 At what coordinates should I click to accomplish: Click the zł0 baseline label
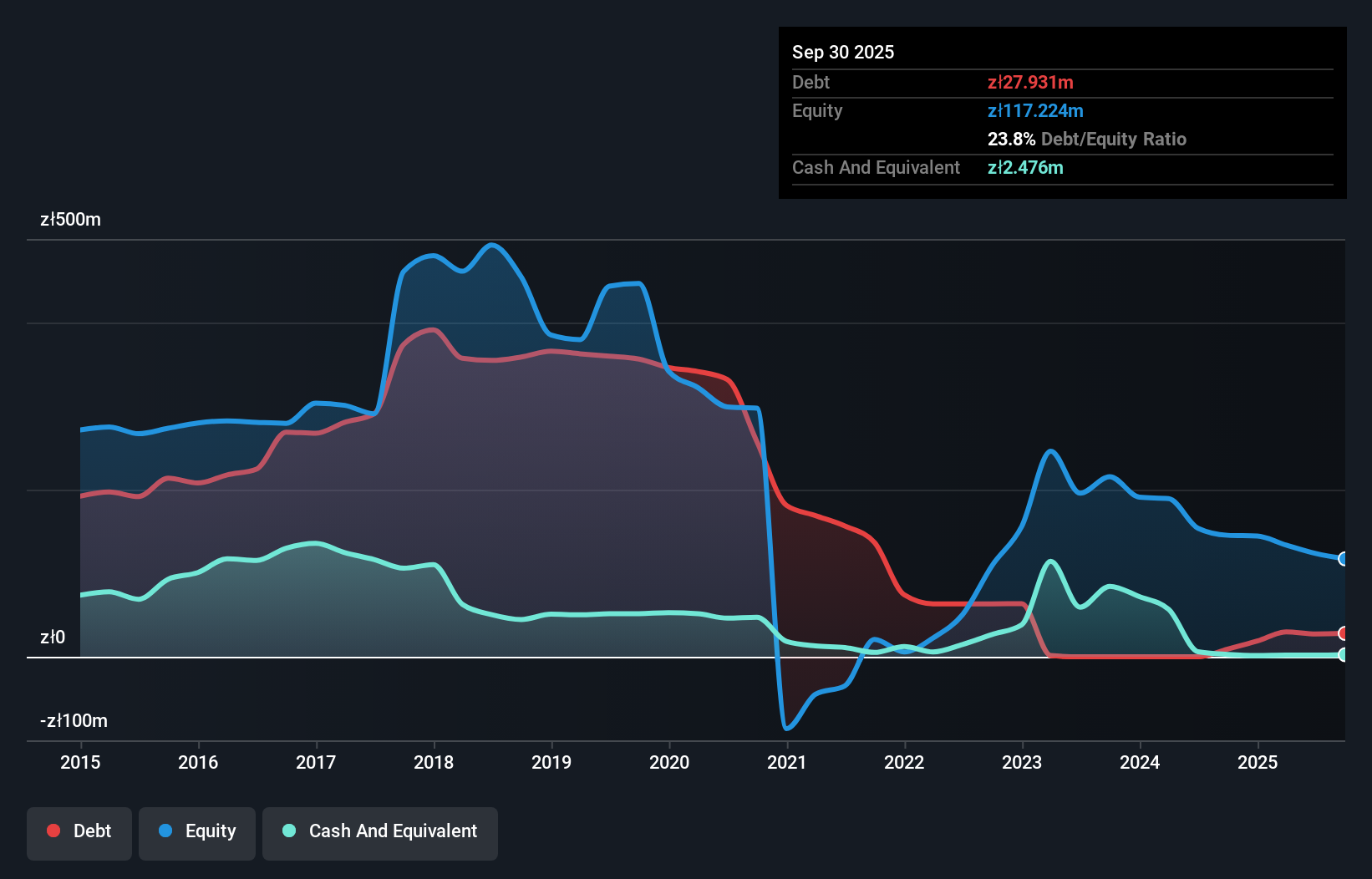point(52,636)
